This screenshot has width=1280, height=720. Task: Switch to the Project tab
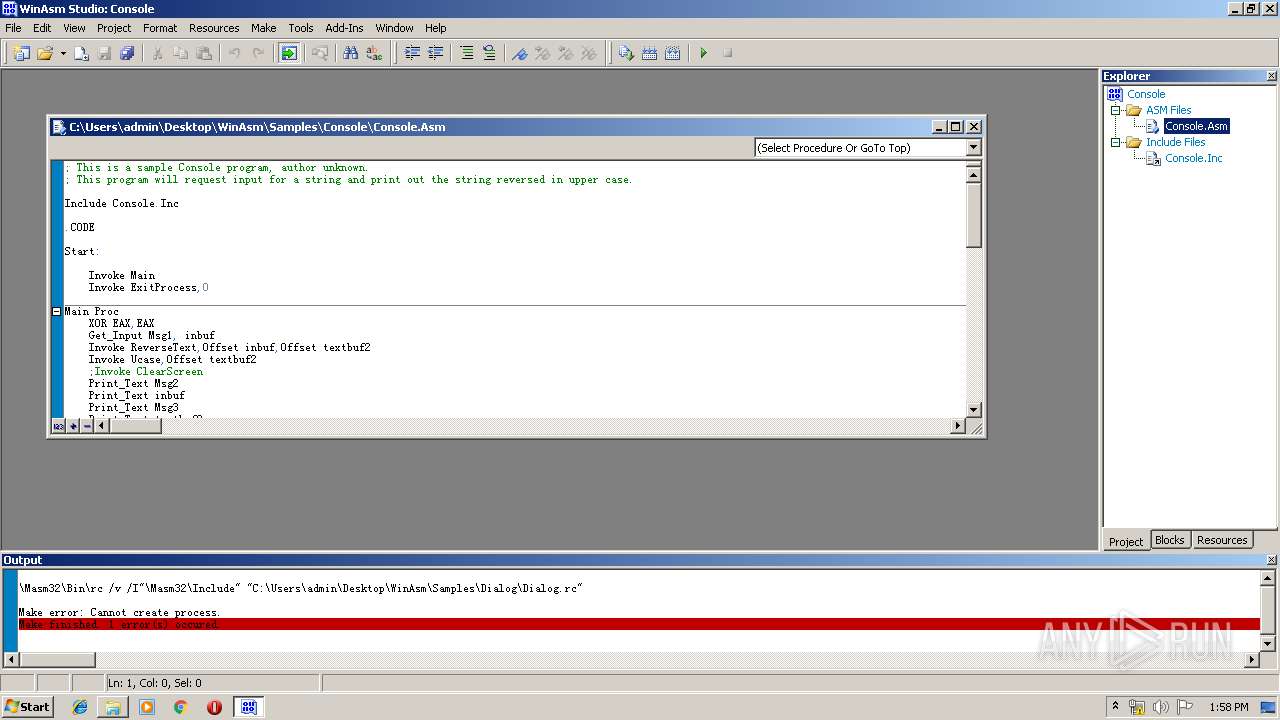(1126, 541)
